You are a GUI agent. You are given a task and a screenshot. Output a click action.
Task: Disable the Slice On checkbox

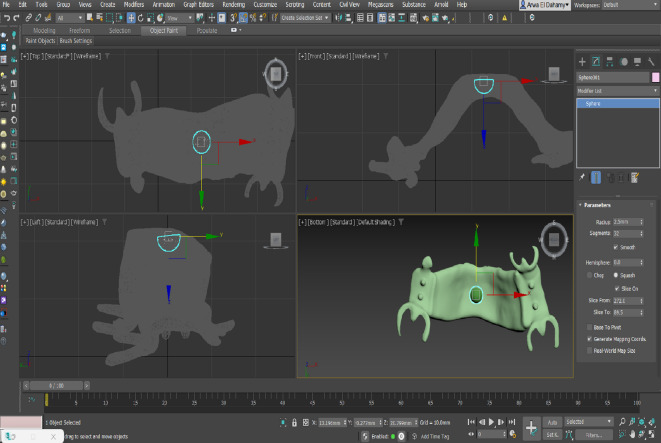(614, 288)
